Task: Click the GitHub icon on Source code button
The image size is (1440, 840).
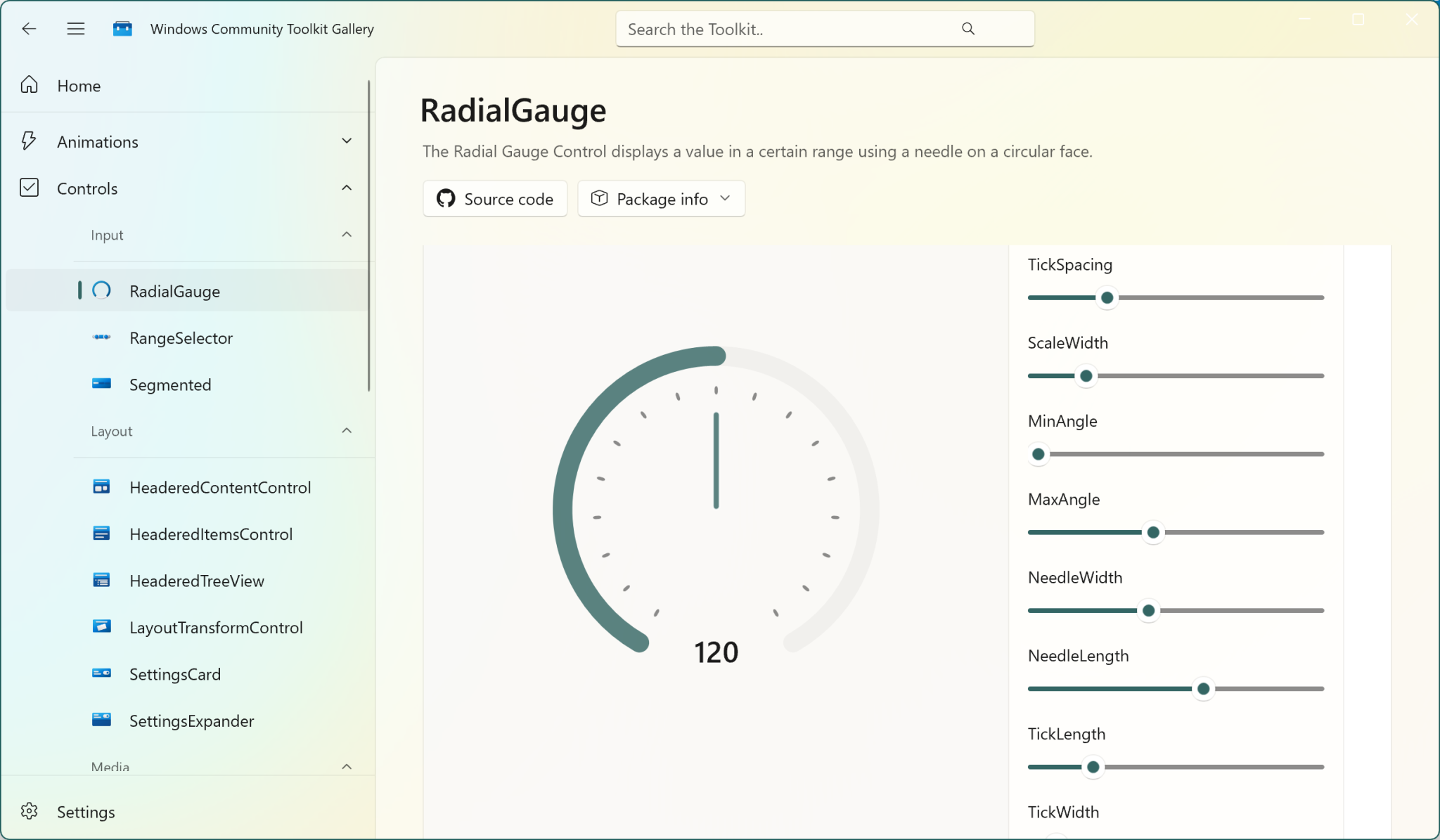Action: pos(446,199)
